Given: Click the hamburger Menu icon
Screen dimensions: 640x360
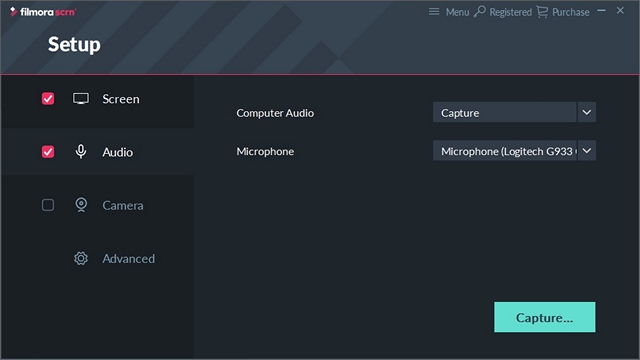Looking at the screenshot, I should [x=434, y=12].
